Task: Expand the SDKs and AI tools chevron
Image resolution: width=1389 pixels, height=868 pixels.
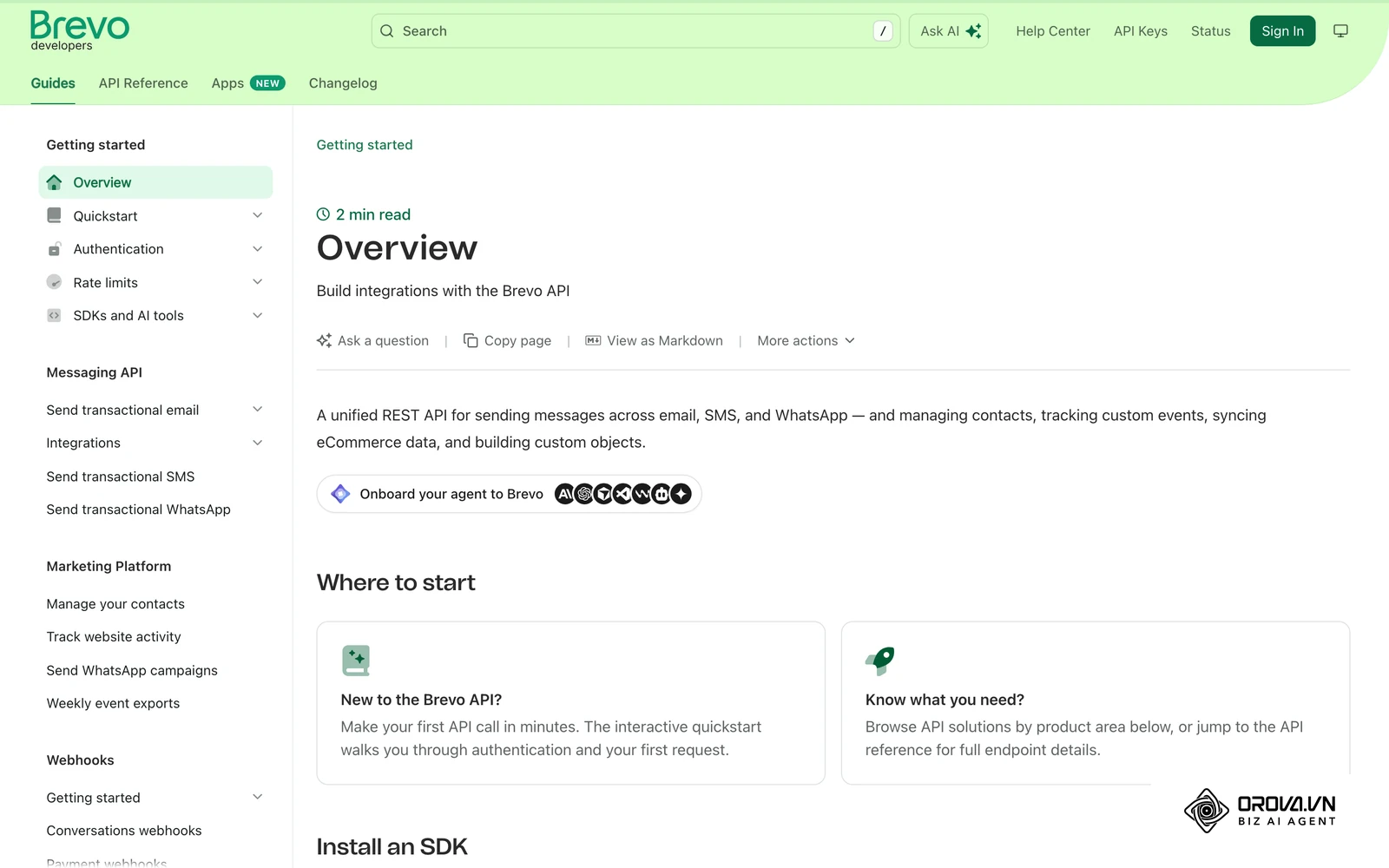Action: click(x=257, y=316)
